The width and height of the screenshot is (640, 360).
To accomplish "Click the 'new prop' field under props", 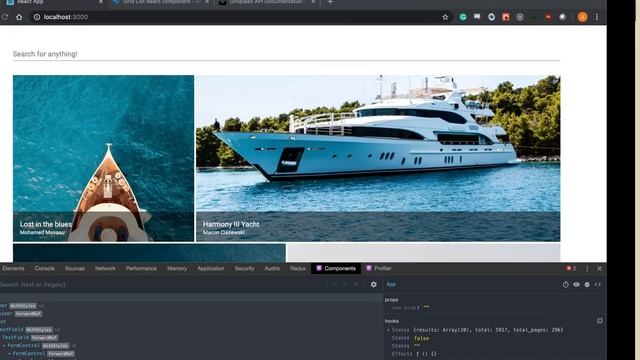I will [x=404, y=307].
